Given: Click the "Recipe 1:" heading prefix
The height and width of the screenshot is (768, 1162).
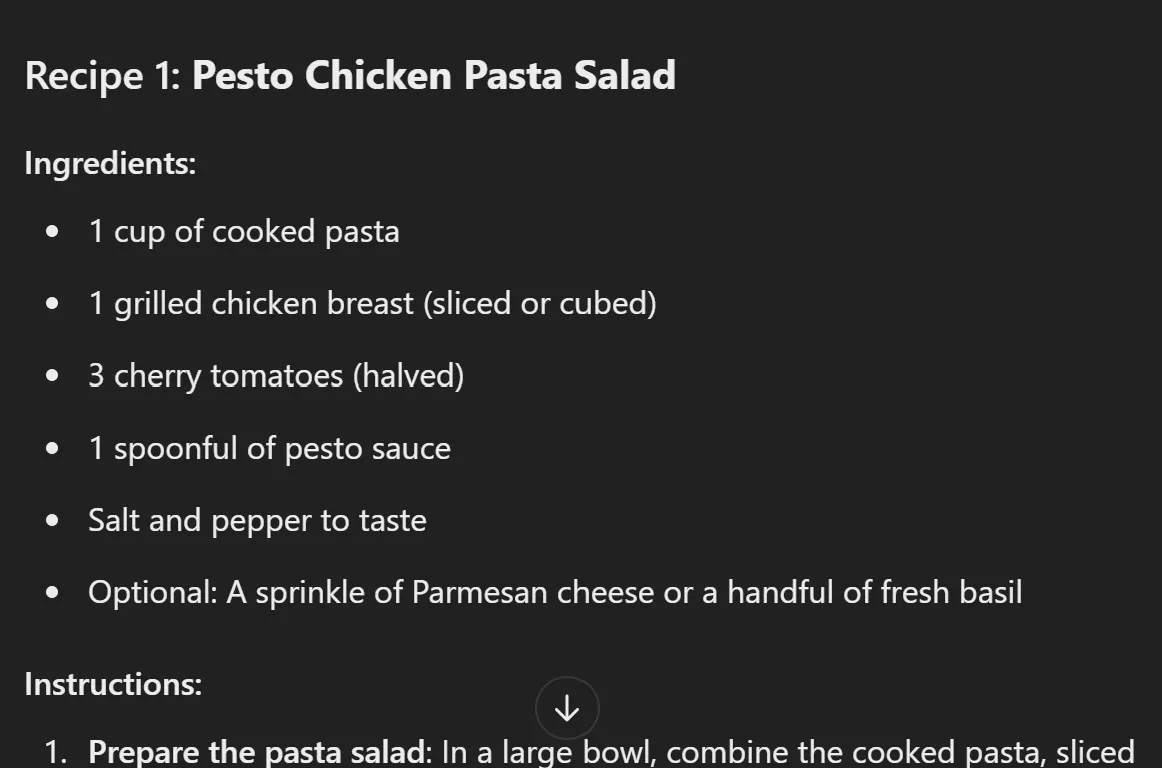Looking at the screenshot, I should click(x=102, y=75).
